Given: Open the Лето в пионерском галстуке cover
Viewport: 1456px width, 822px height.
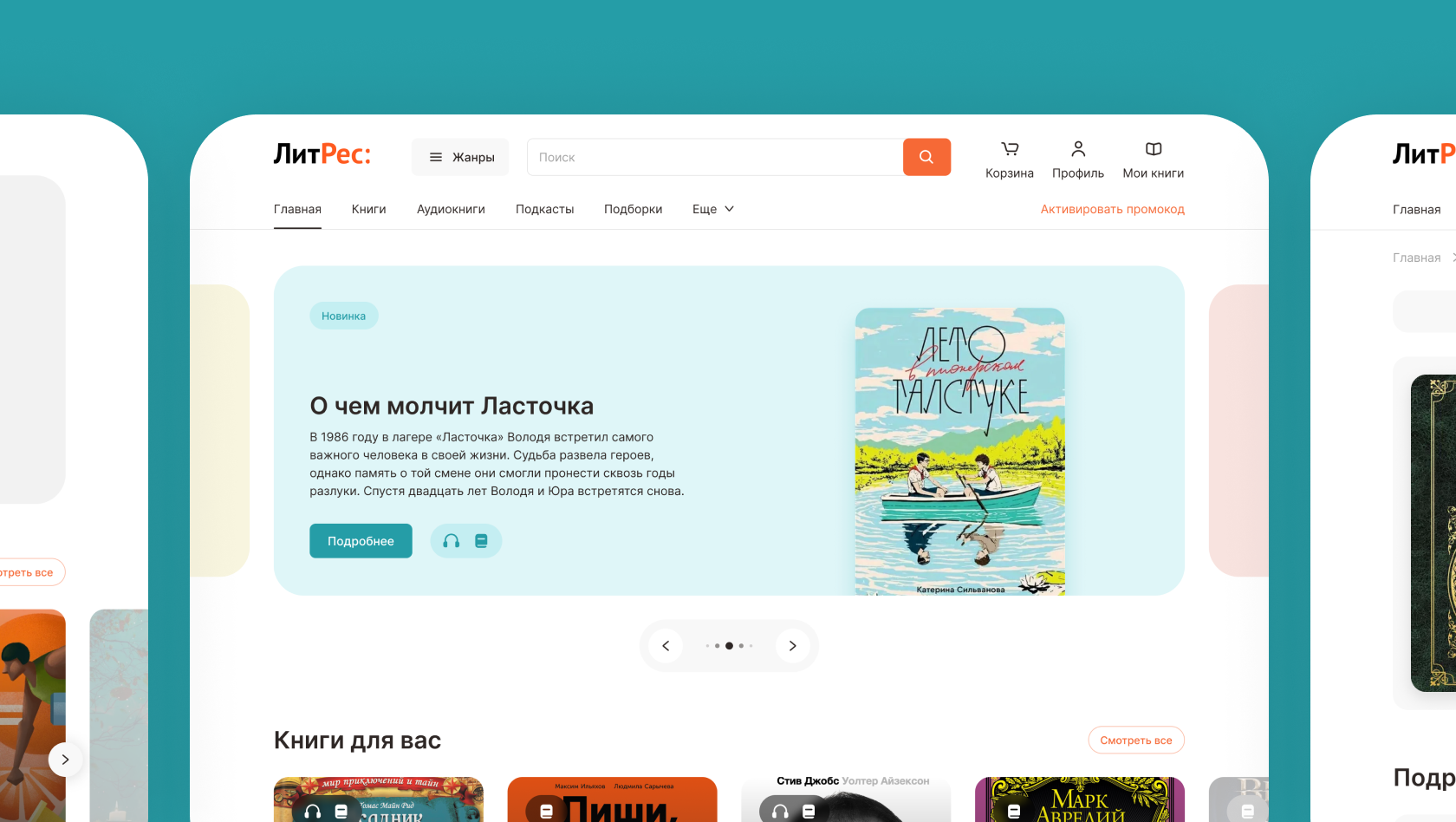Looking at the screenshot, I should click(x=960, y=452).
